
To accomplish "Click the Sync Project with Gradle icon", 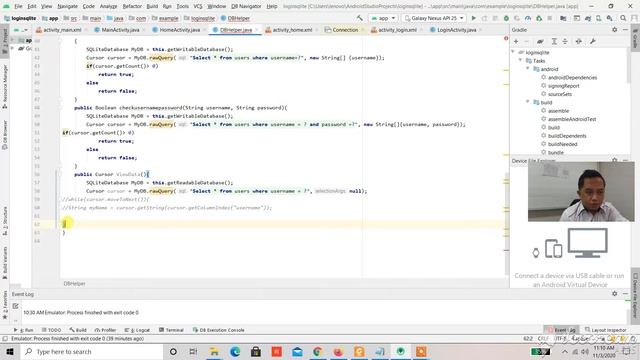I will tap(588, 18).
